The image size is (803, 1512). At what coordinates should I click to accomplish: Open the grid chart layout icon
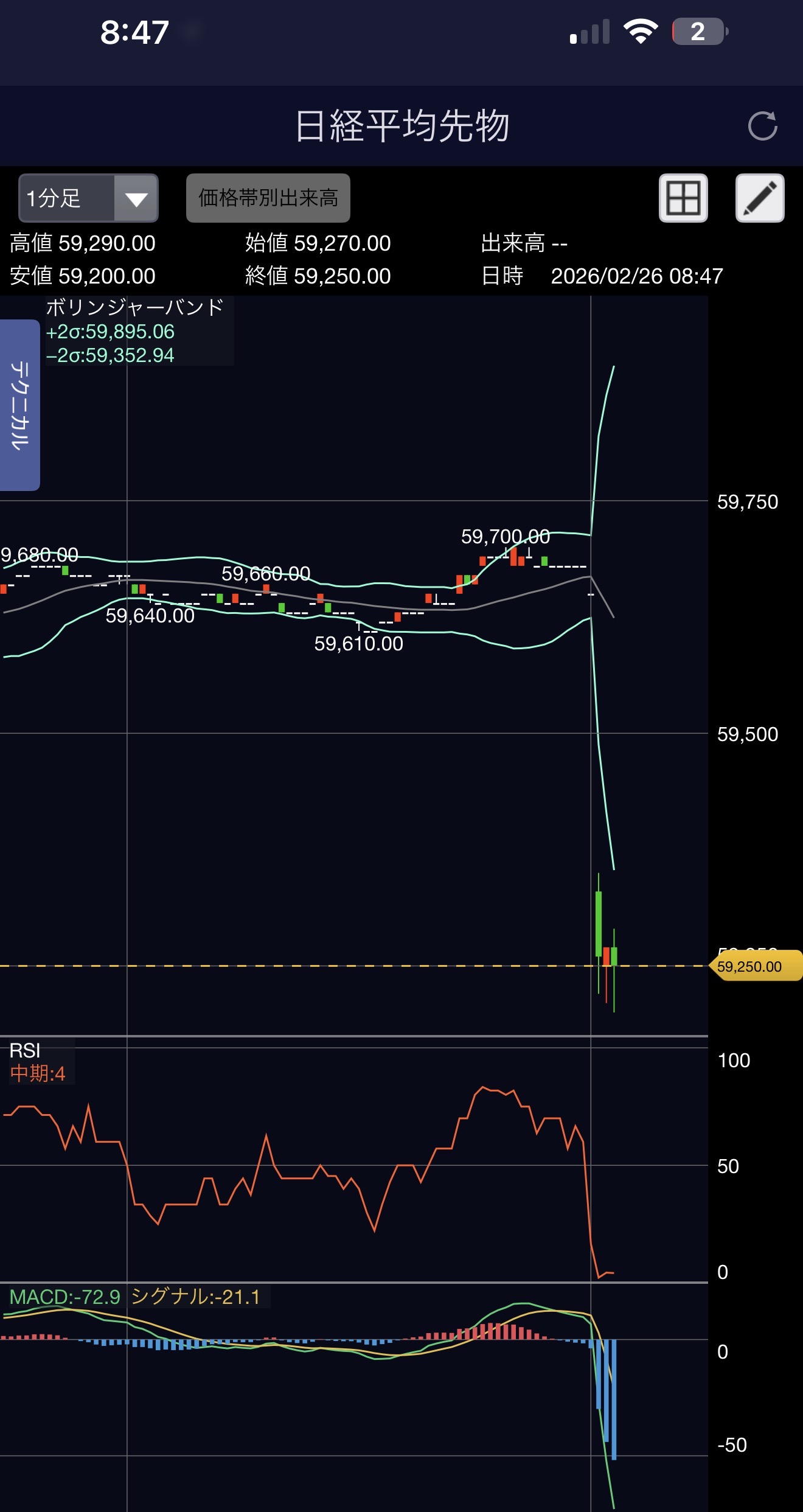pos(683,198)
